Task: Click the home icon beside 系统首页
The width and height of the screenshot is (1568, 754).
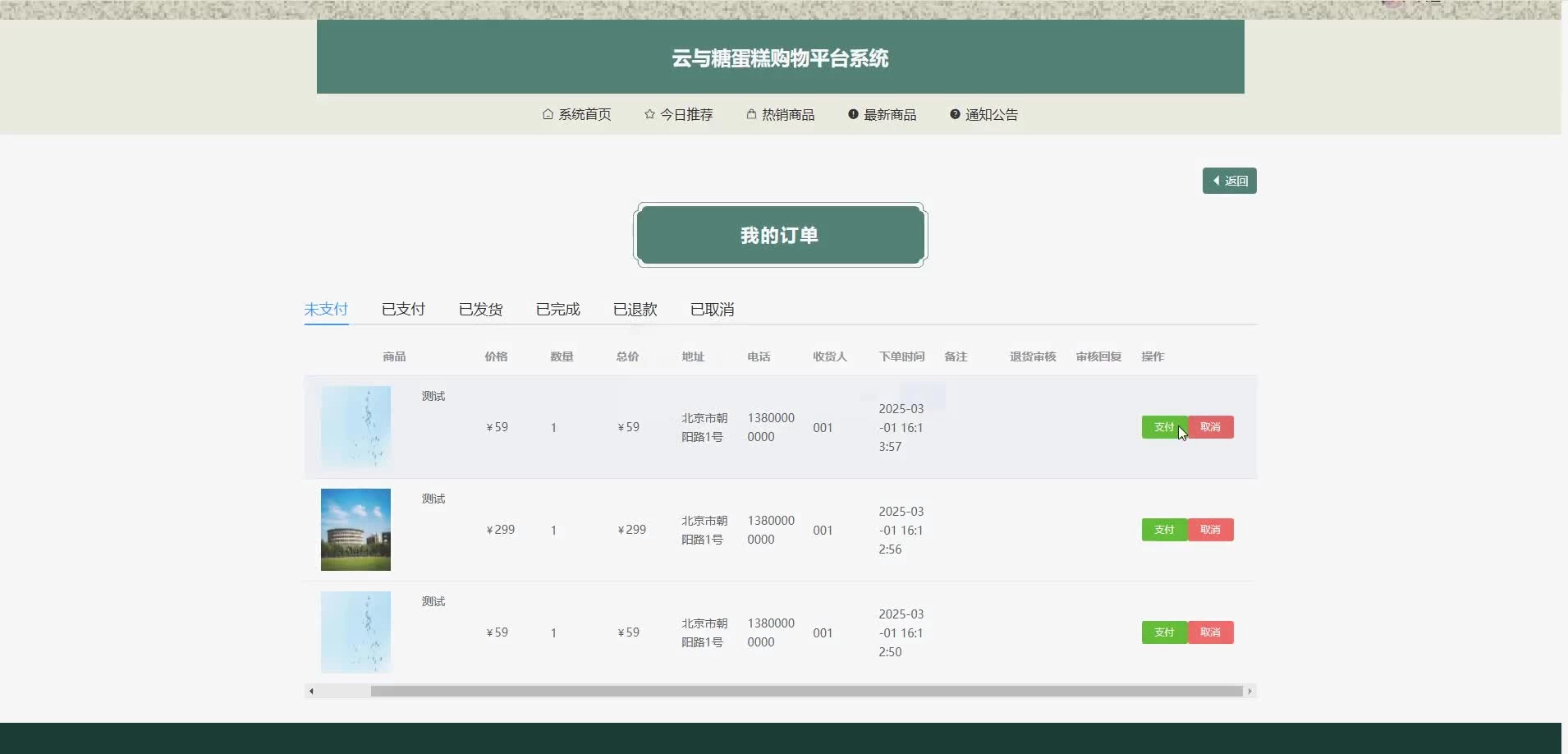Action: pos(548,114)
